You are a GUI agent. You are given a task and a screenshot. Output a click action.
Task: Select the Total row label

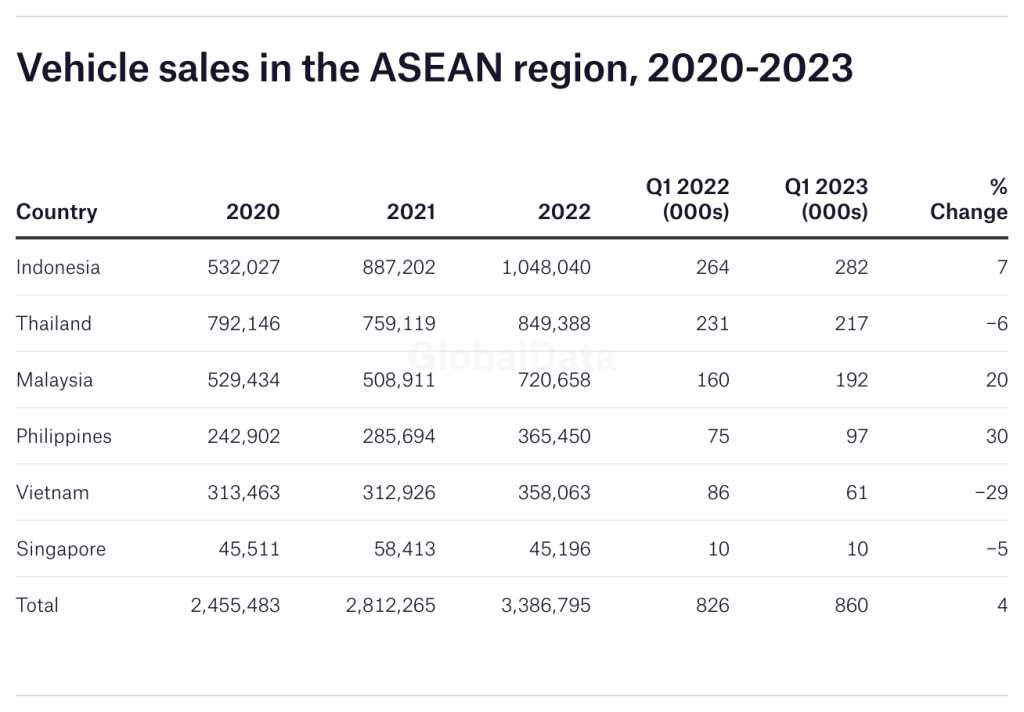click(x=38, y=605)
